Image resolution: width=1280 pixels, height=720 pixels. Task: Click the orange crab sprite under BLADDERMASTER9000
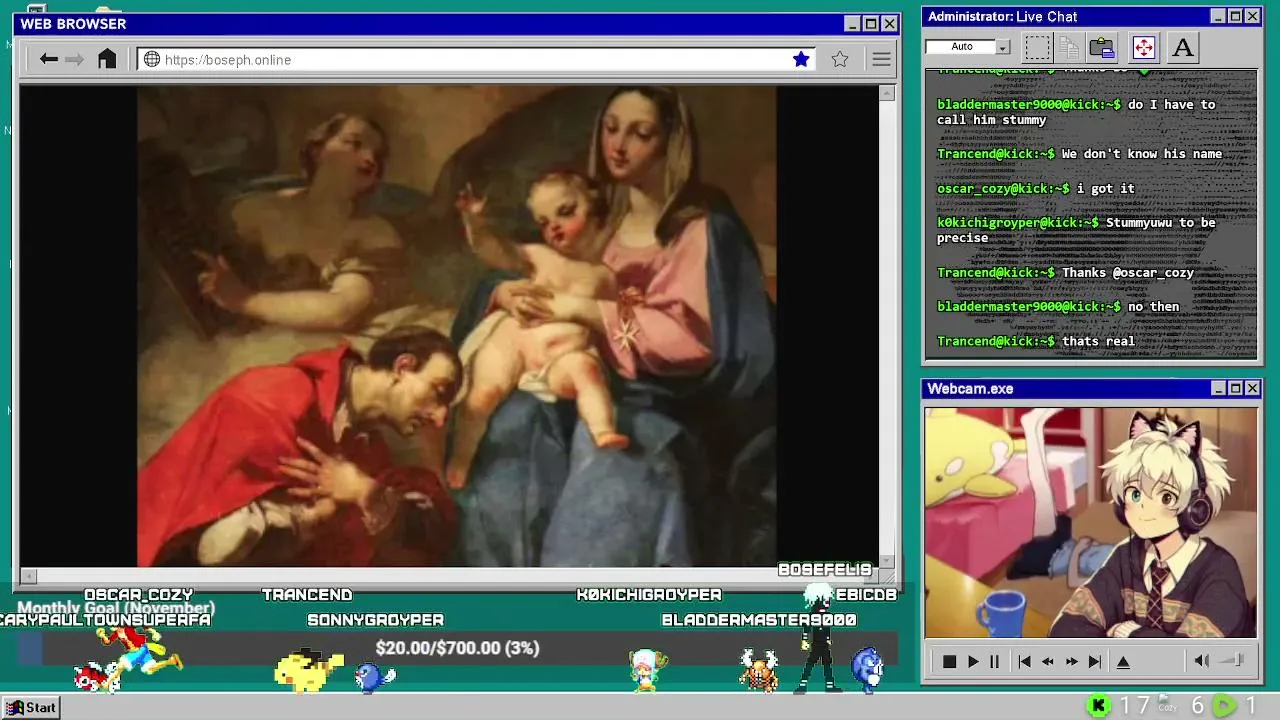pyautogui.click(x=759, y=671)
